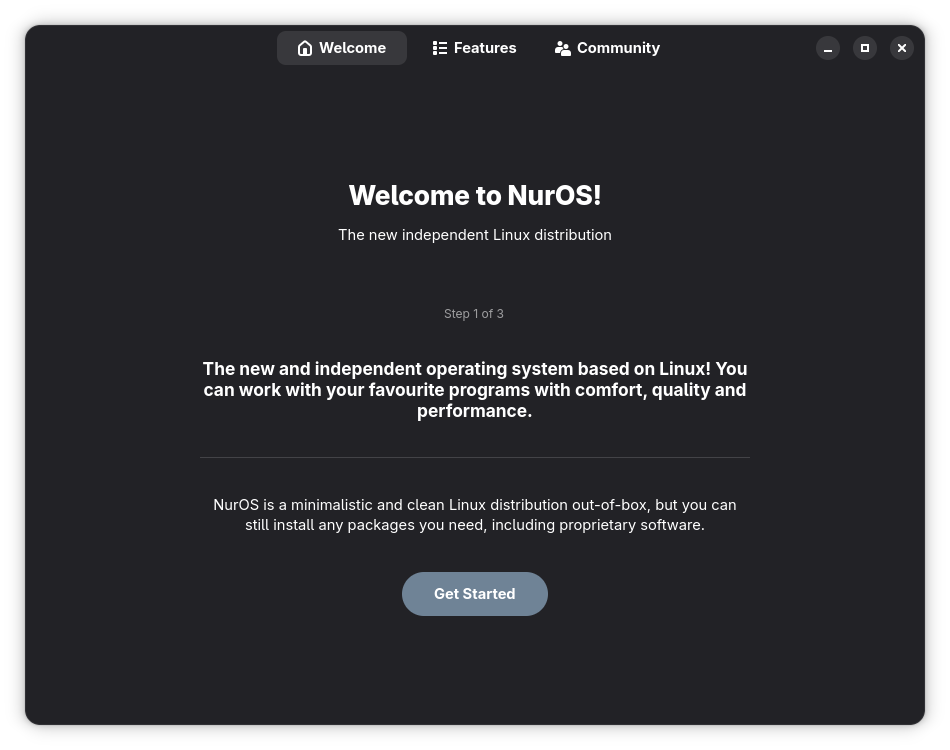Switch to the Welcome tab

pos(342,48)
